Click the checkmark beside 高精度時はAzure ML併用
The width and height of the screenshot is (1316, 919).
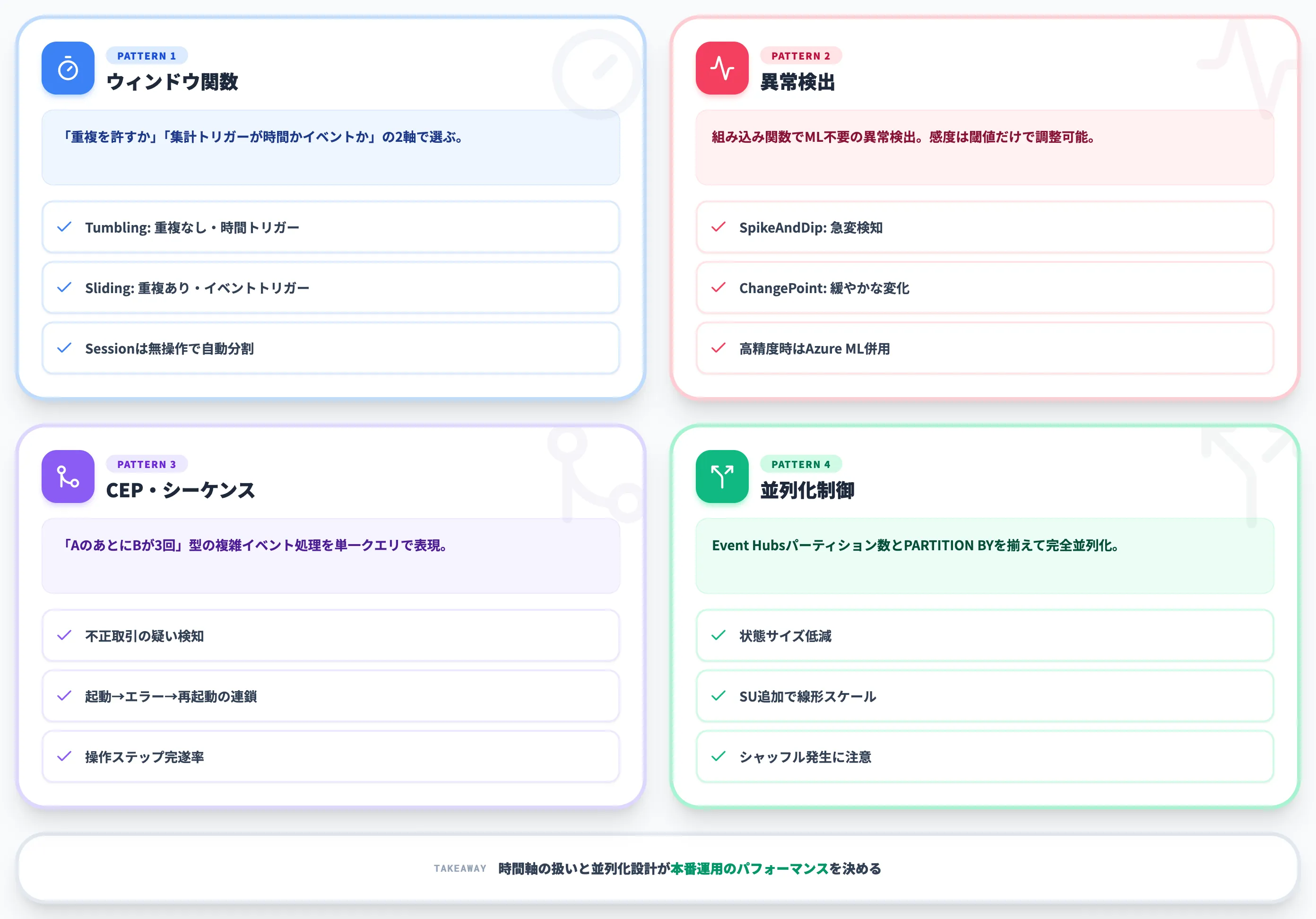(x=719, y=348)
